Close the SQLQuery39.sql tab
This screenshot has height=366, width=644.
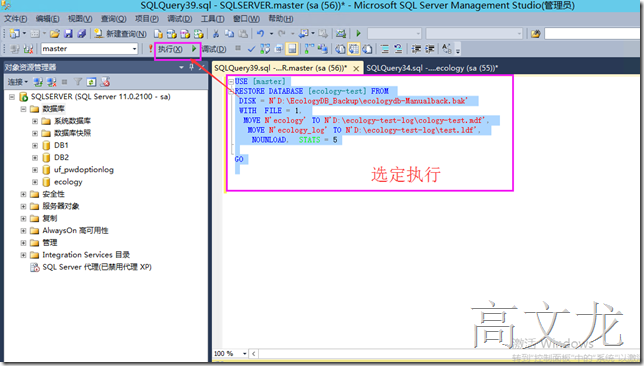356,69
